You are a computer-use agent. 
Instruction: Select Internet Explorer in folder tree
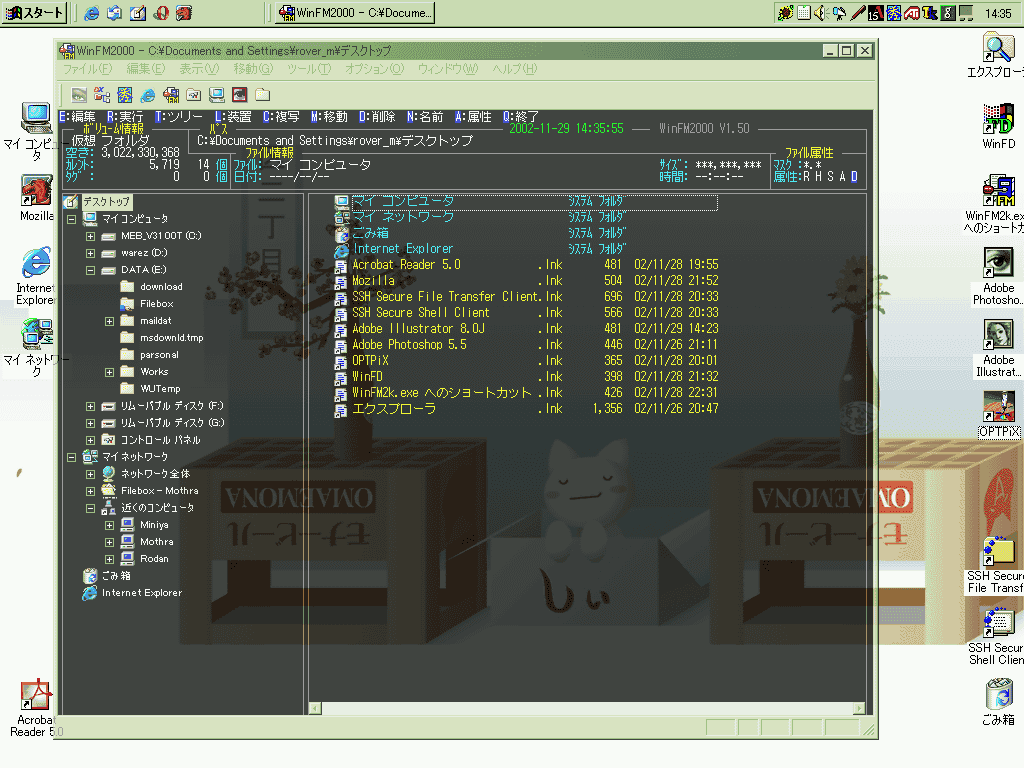pos(142,593)
